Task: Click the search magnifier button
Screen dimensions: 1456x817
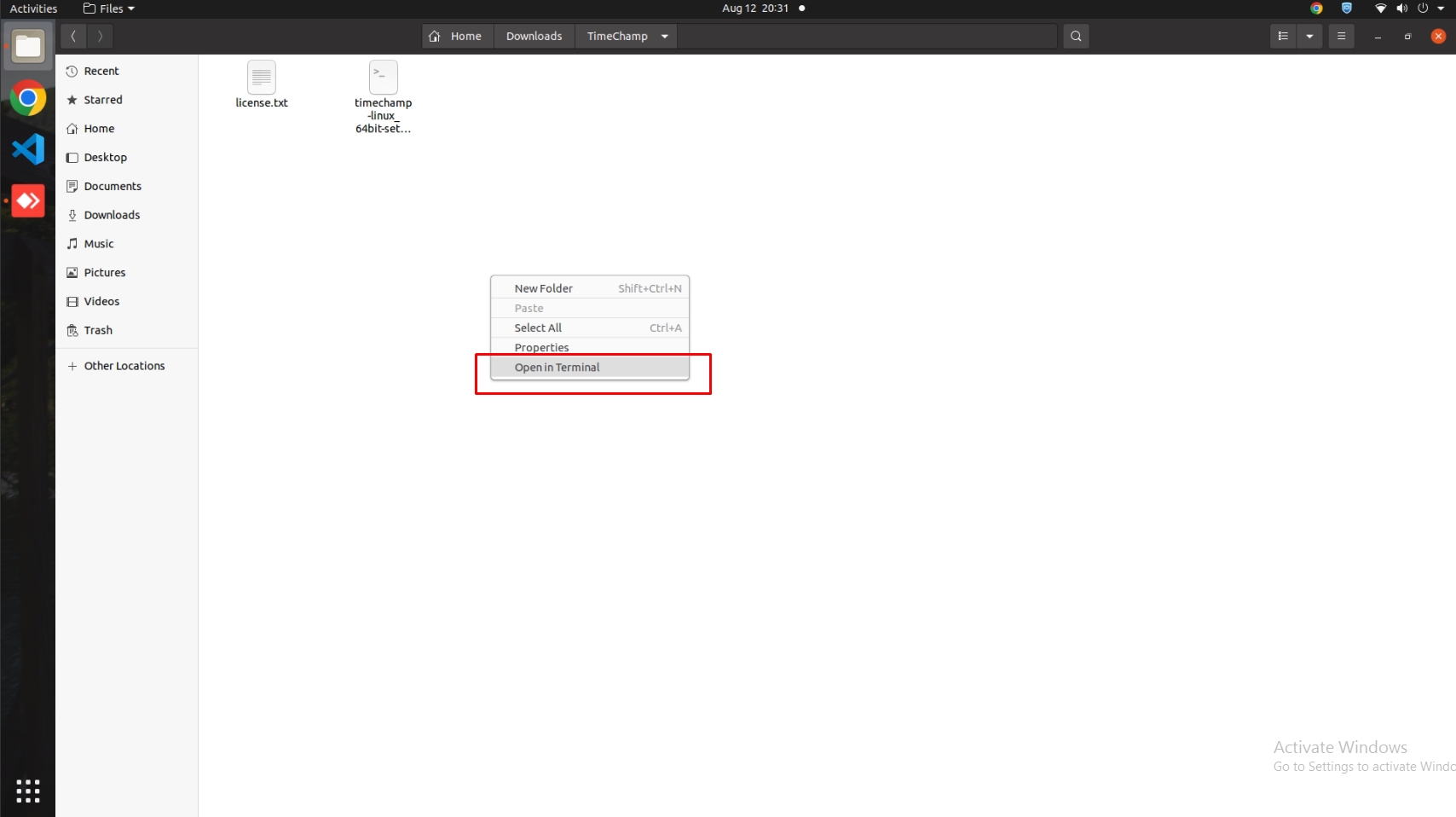Action: click(x=1076, y=36)
